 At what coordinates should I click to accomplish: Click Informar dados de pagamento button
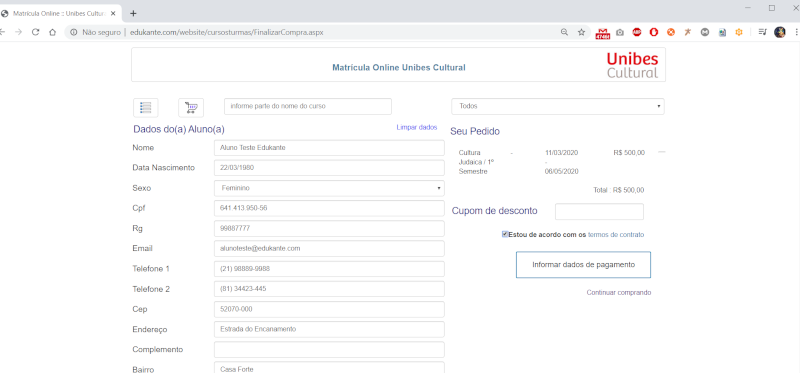pos(583,265)
